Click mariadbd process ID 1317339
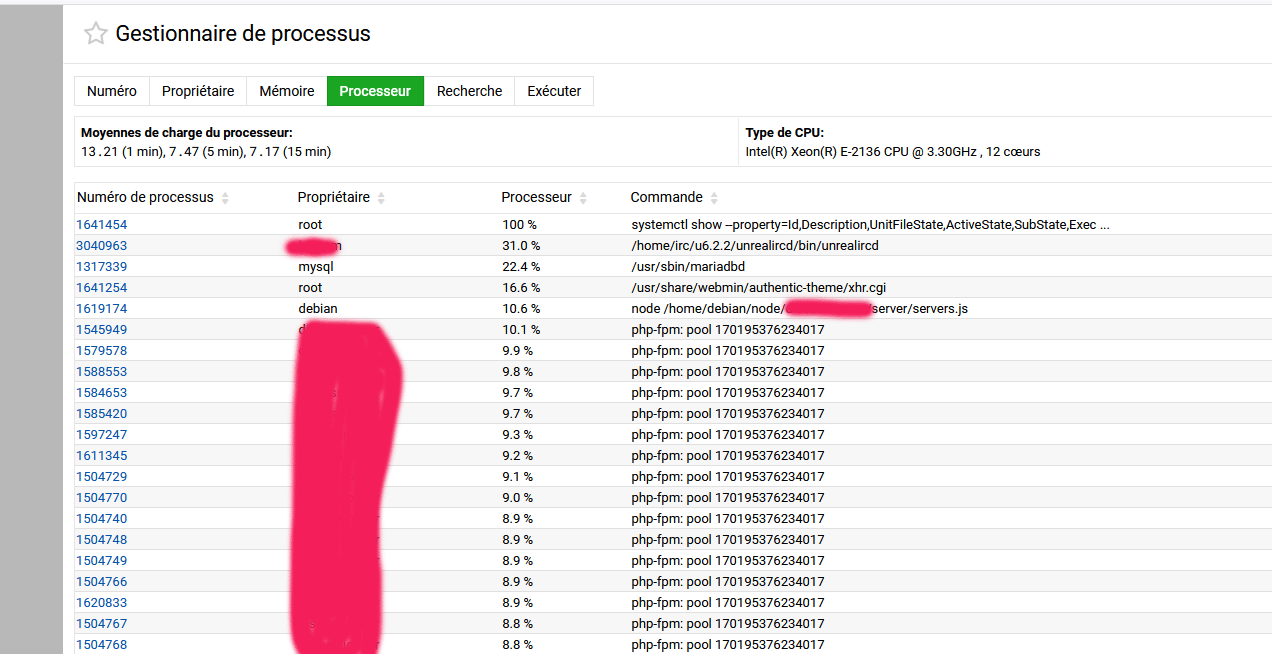 pyautogui.click(x=102, y=267)
